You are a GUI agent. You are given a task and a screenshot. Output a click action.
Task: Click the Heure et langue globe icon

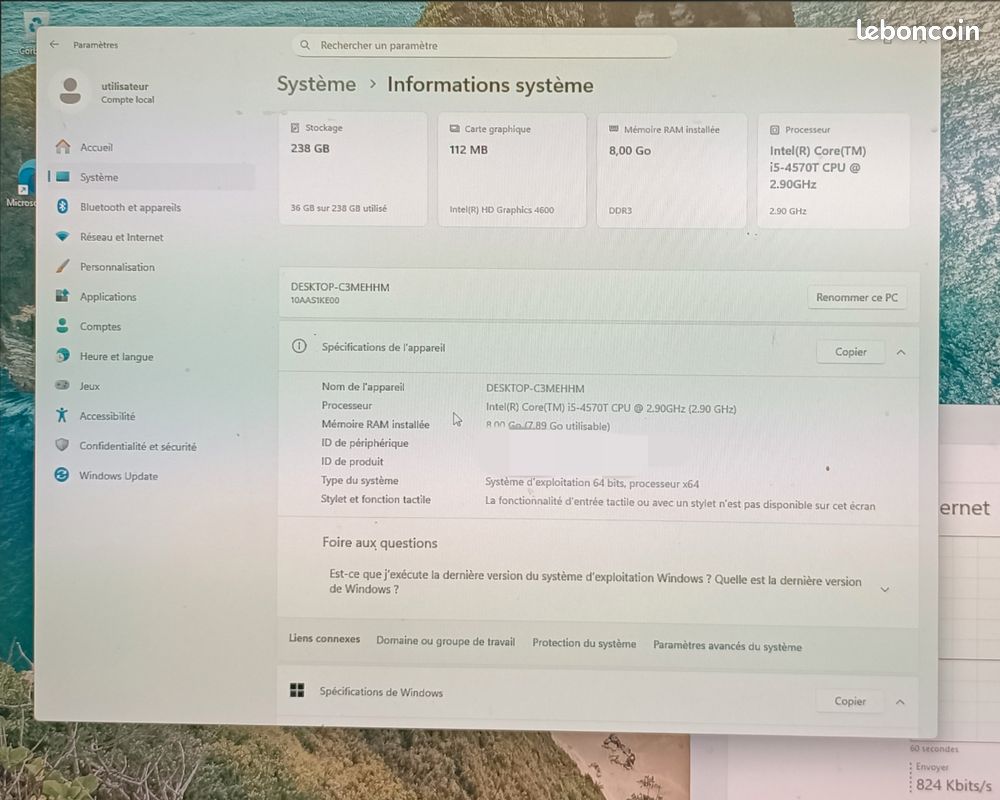point(62,355)
